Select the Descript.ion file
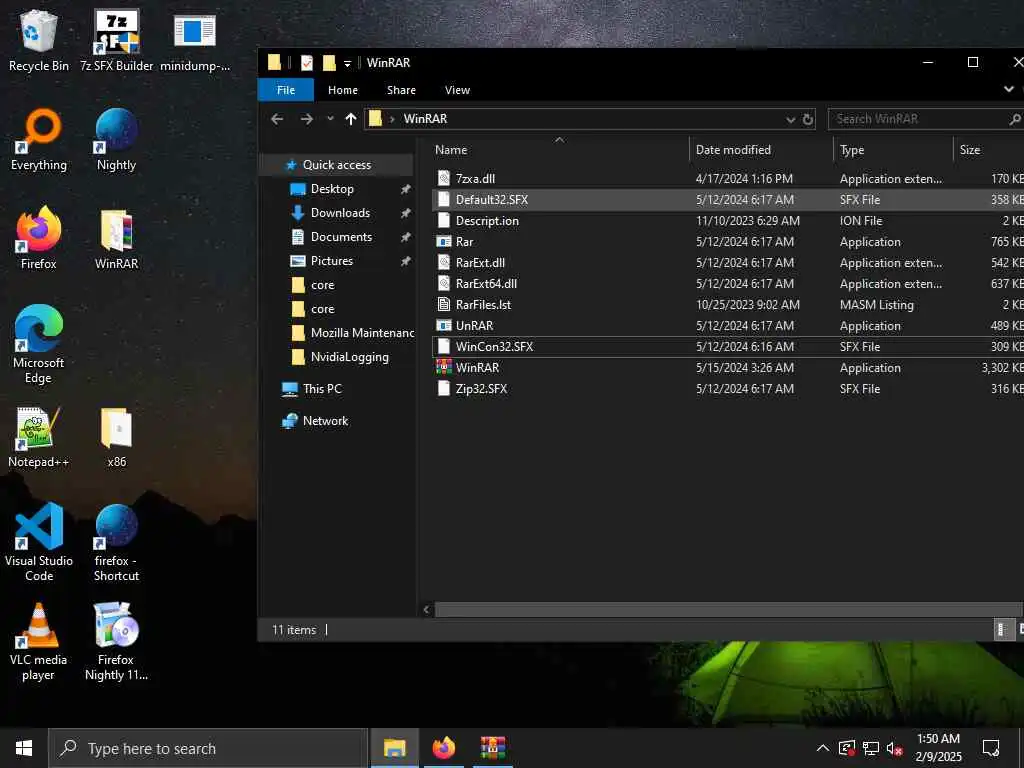Viewport: 1024px width, 768px height. click(728, 221)
